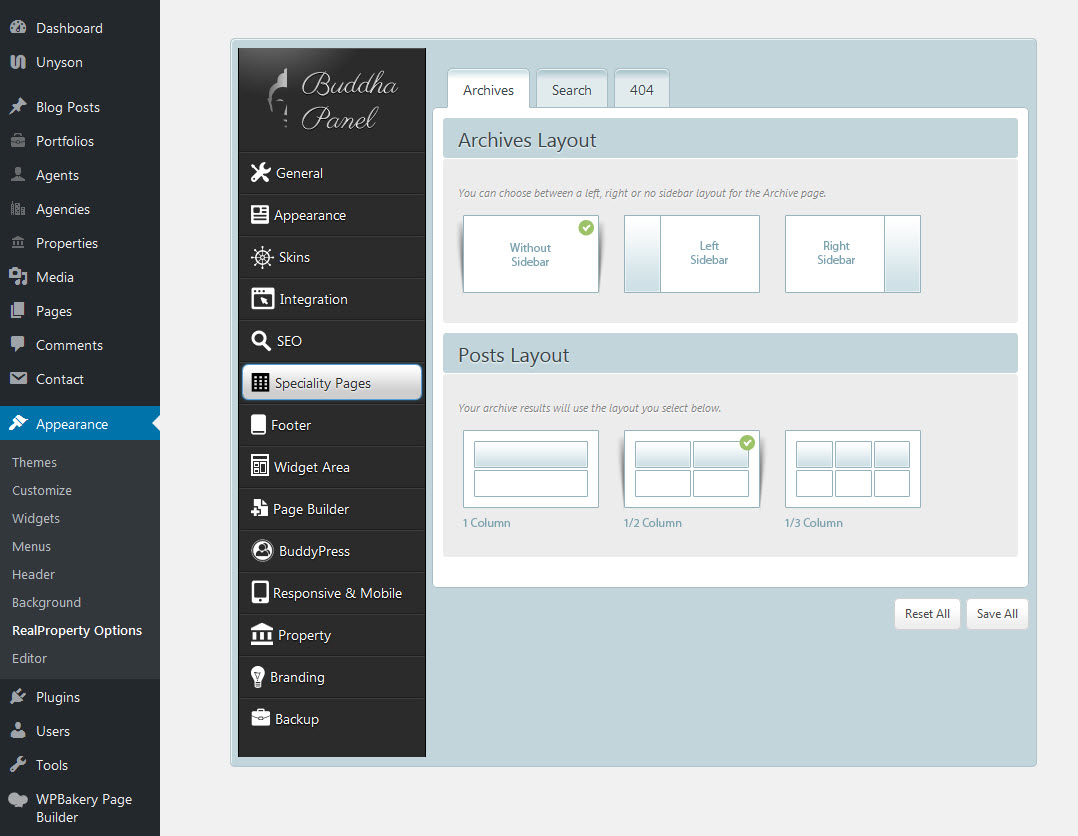Image resolution: width=1078 pixels, height=836 pixels.
Task: Click the magnifier SEO icon
Action: [260, 341]
